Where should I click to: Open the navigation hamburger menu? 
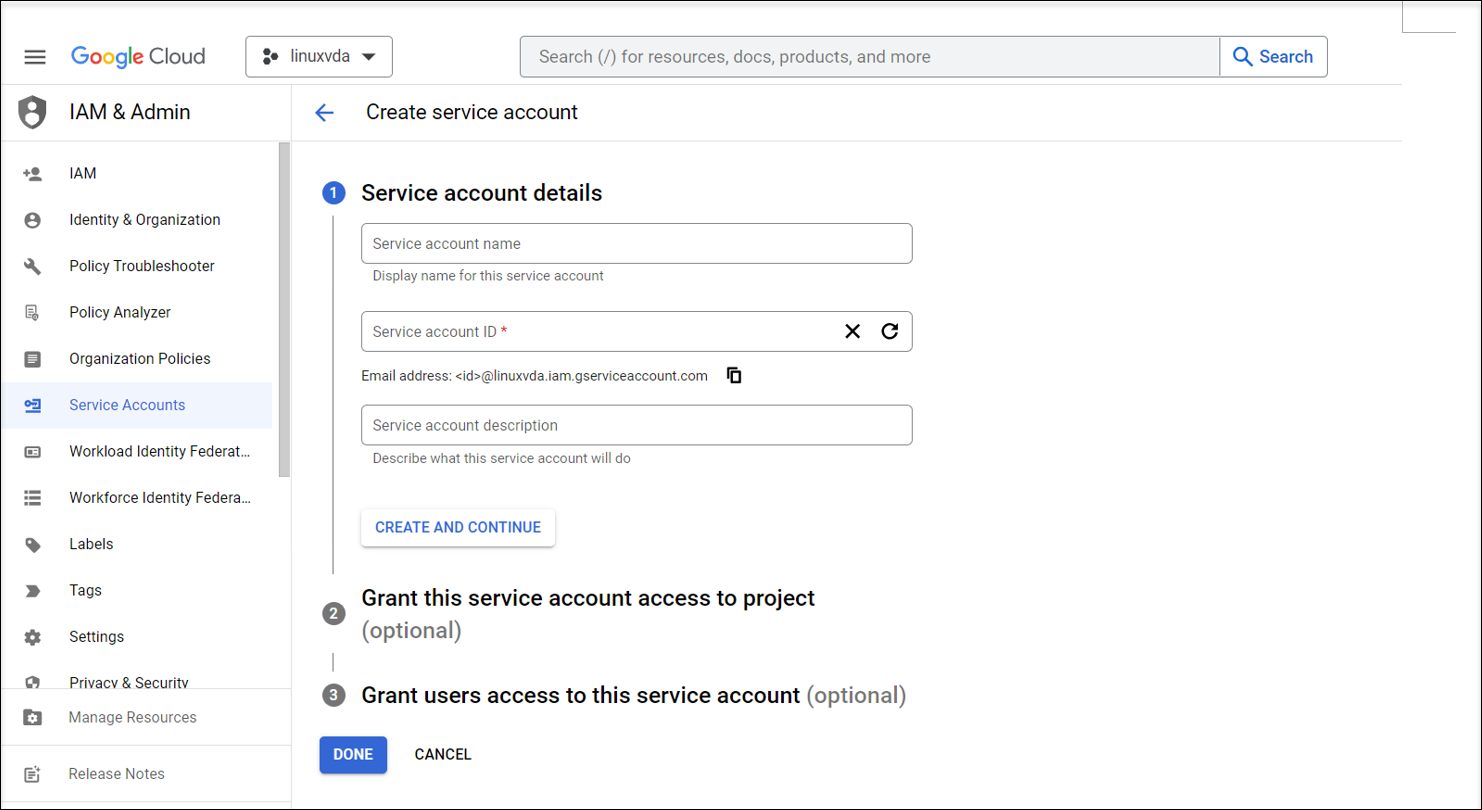pos(35,57)
